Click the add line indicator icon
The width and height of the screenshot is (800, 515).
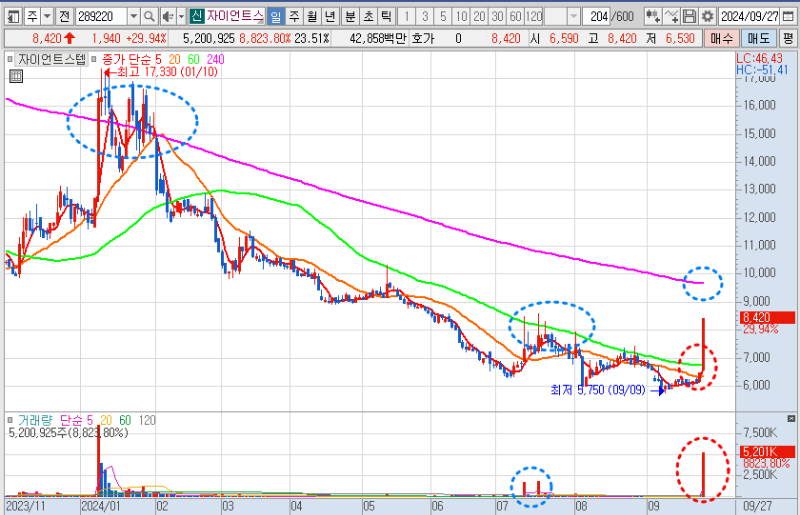pos(671,17)
